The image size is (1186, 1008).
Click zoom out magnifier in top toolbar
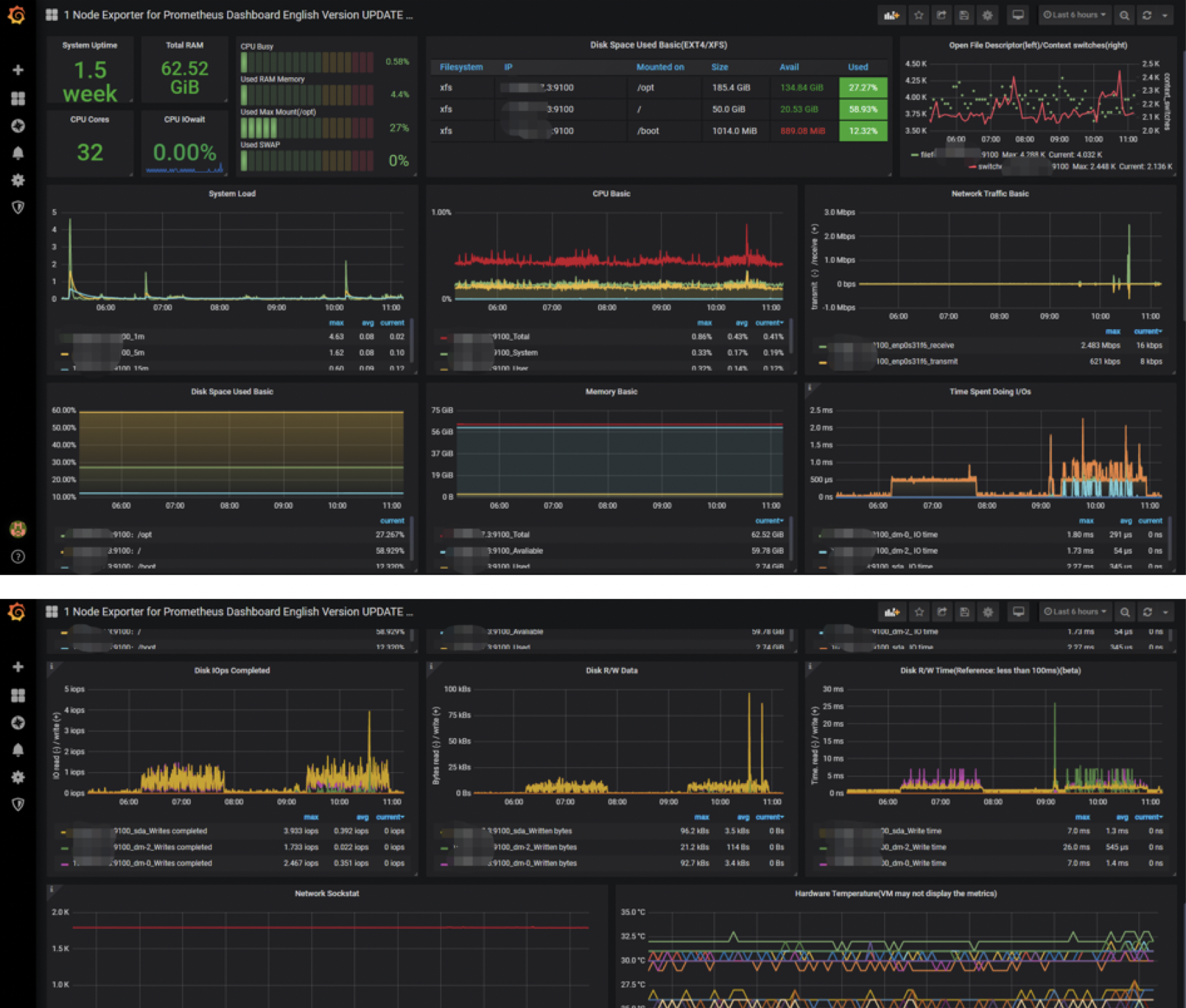click(x=1124, y=15)
